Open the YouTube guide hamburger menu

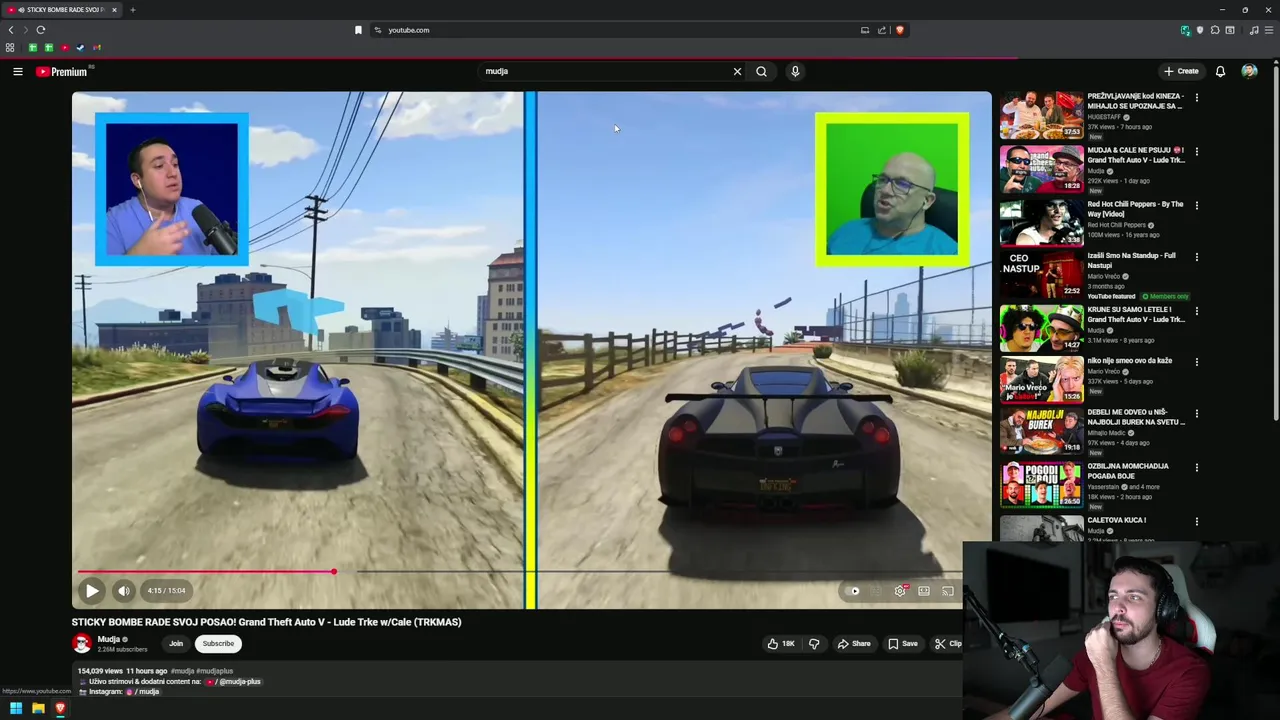(x=18, y=71)
